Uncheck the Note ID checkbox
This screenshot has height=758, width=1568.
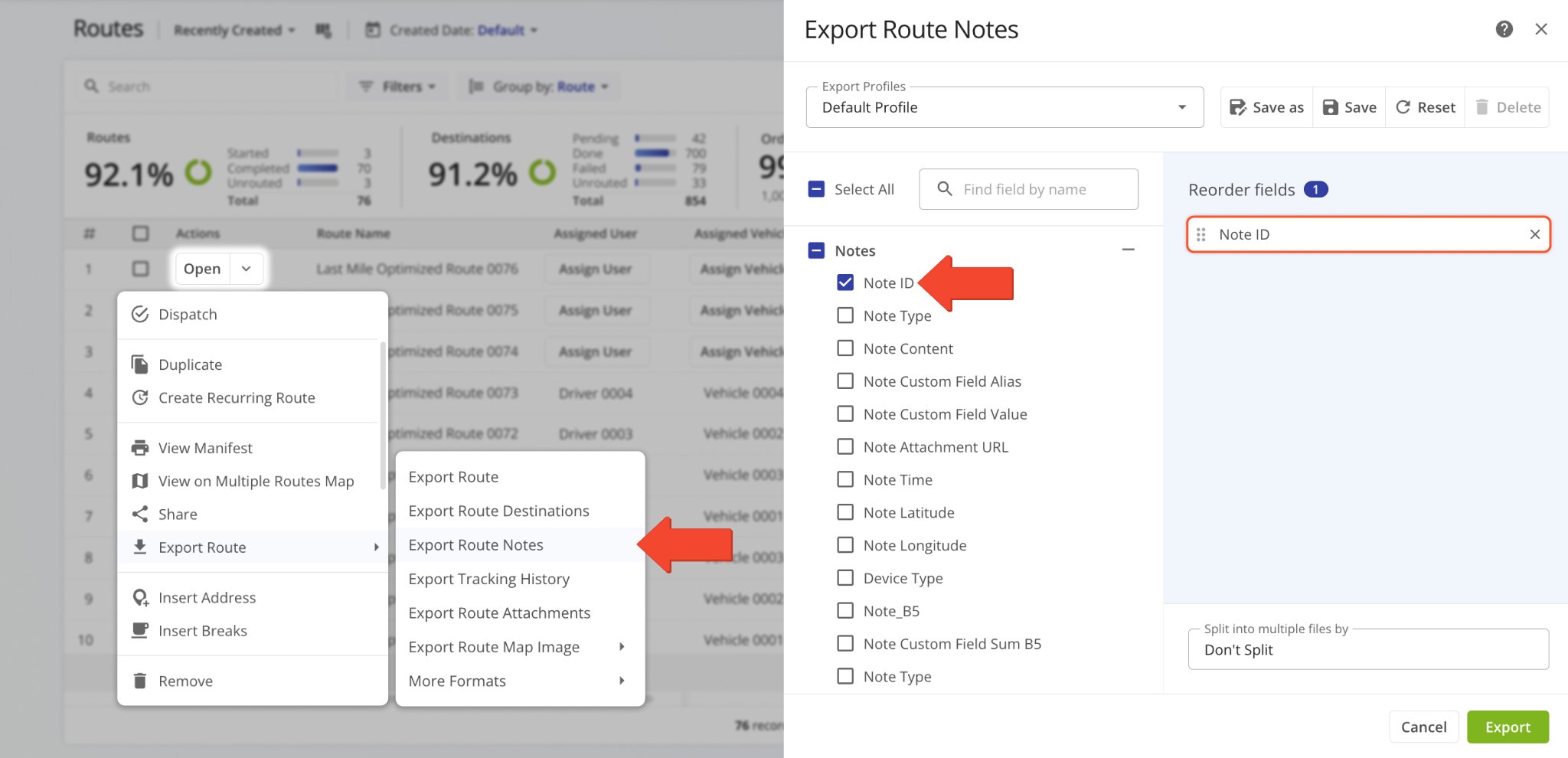coord(845,283)
